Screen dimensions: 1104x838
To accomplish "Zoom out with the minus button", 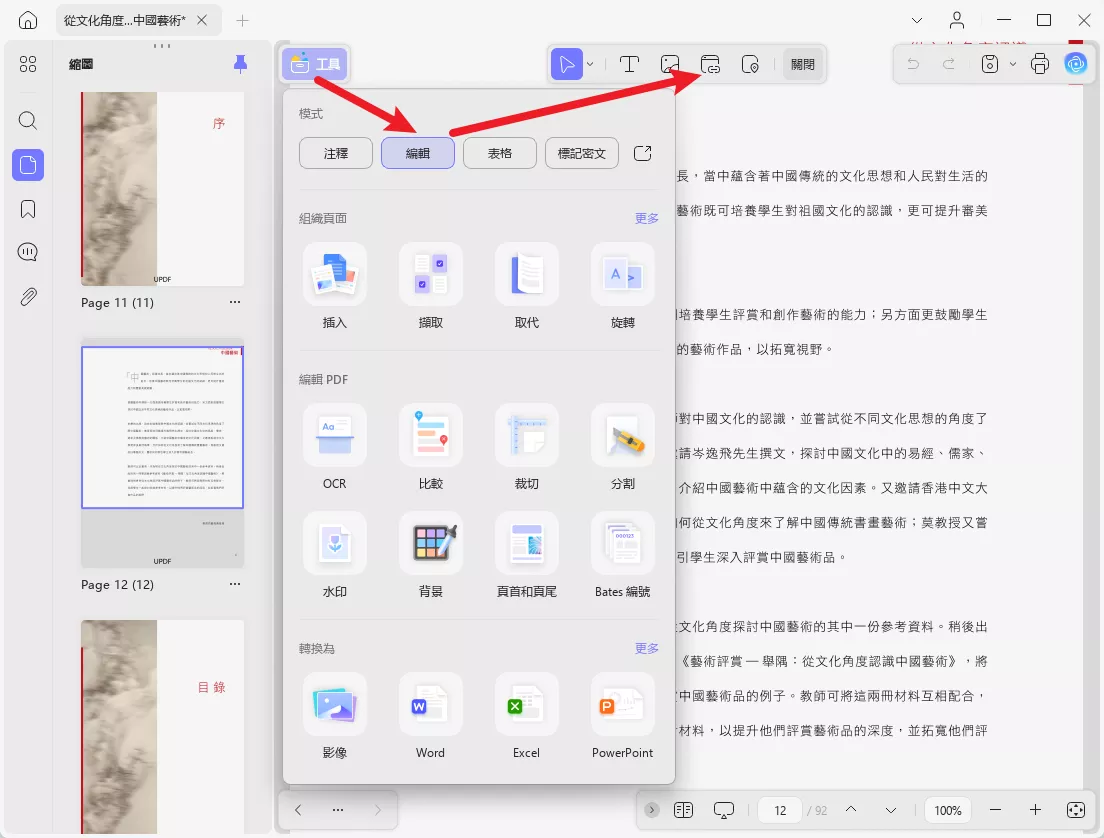I will coord(995,811).
